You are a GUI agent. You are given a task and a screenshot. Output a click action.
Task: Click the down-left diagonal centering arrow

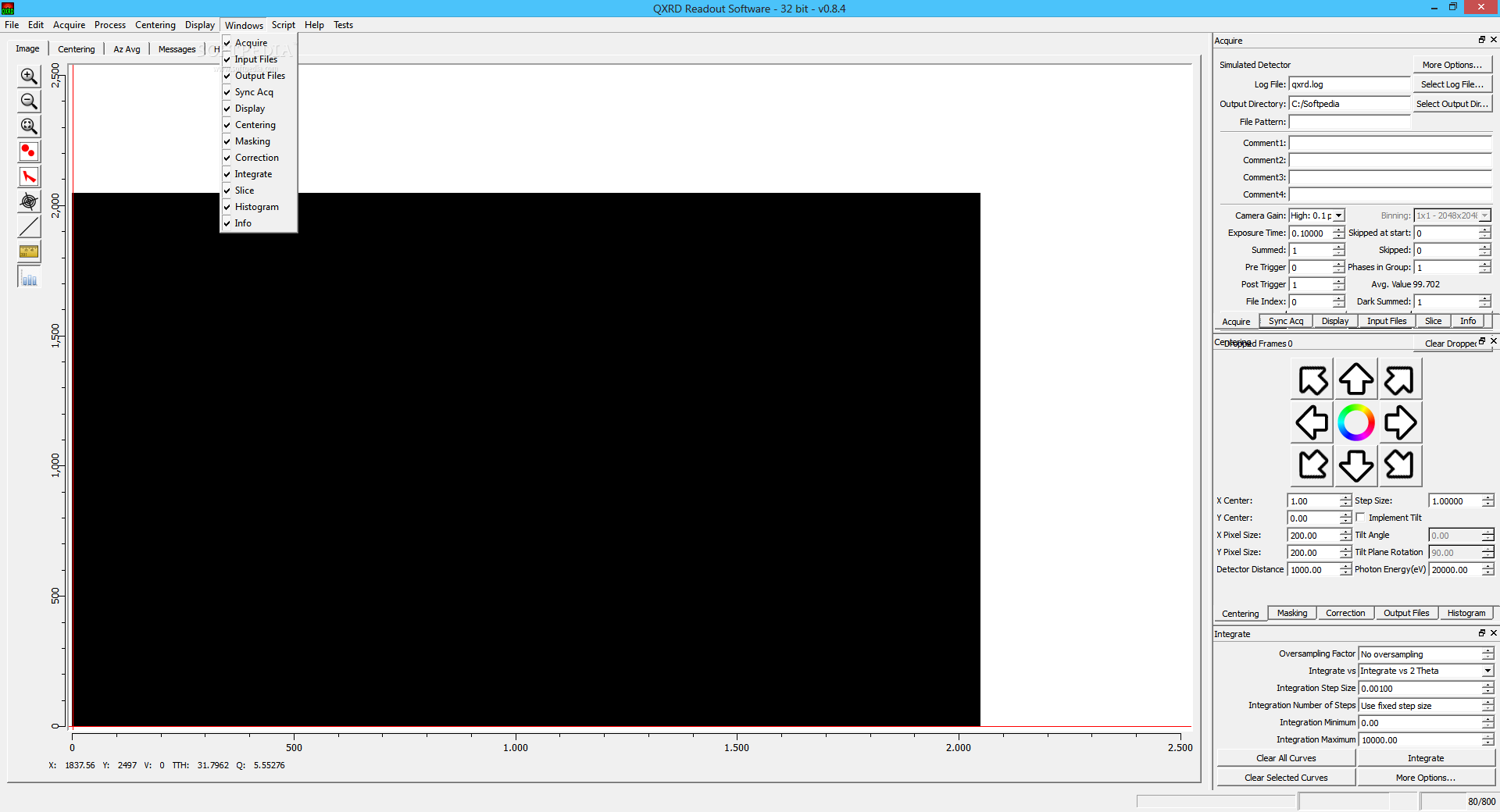[1312, 465]
